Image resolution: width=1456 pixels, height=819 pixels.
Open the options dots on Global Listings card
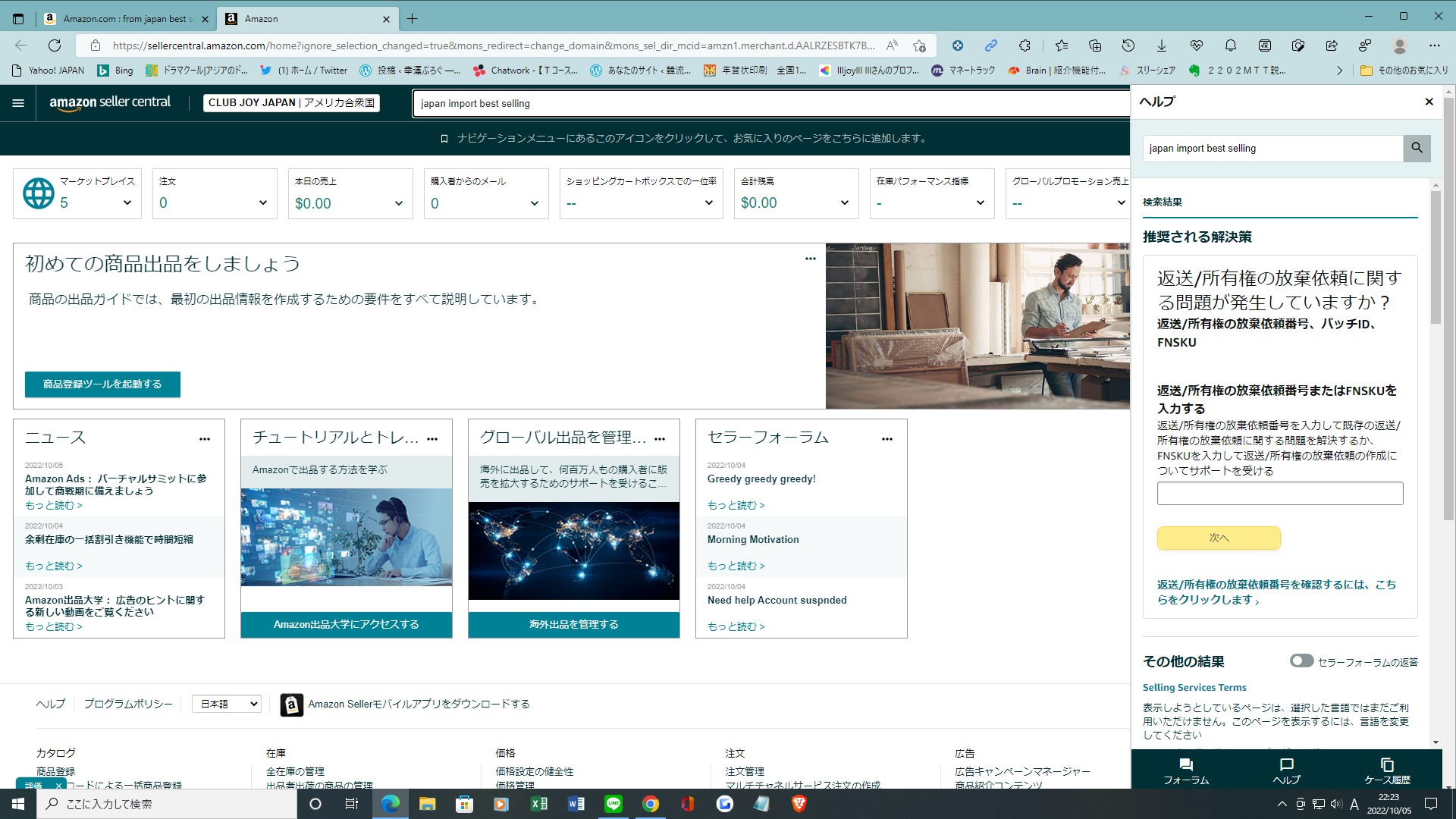pos(660,439)
